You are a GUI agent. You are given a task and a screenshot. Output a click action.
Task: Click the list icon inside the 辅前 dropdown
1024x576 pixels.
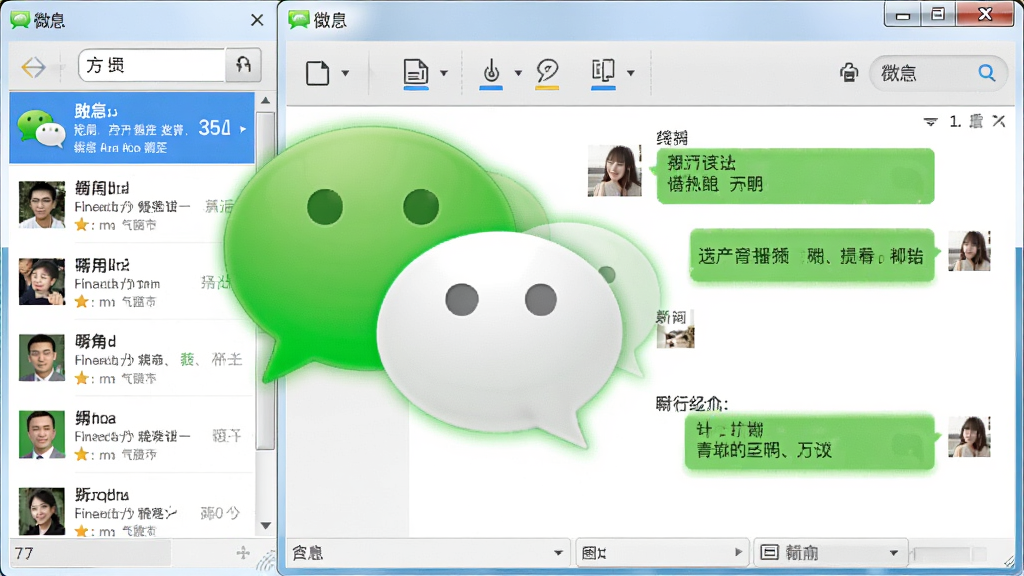(x=769, y=552)
